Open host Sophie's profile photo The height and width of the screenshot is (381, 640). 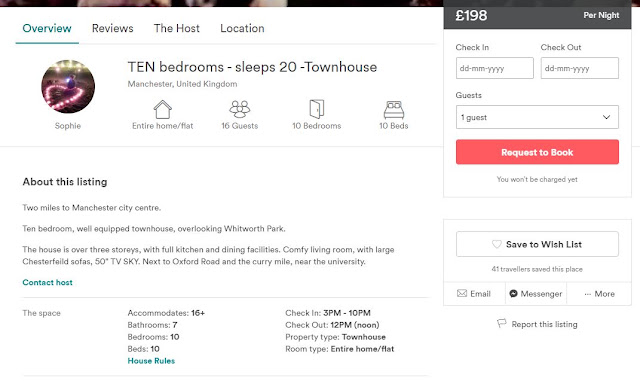pyautogui.click(x=68, y=87)
